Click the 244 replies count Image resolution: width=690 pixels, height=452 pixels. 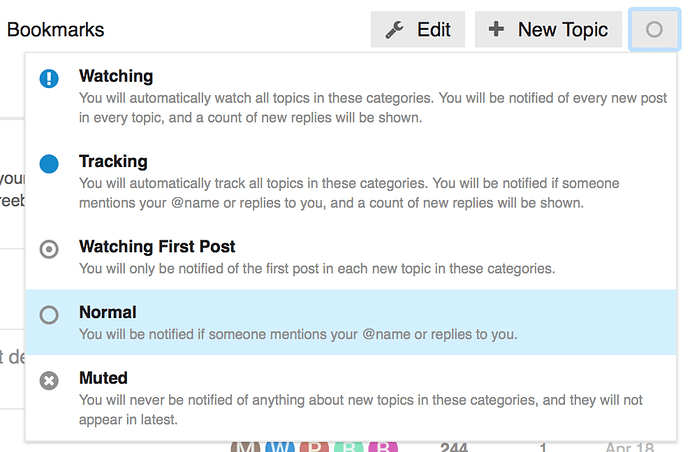click(454, 447)
